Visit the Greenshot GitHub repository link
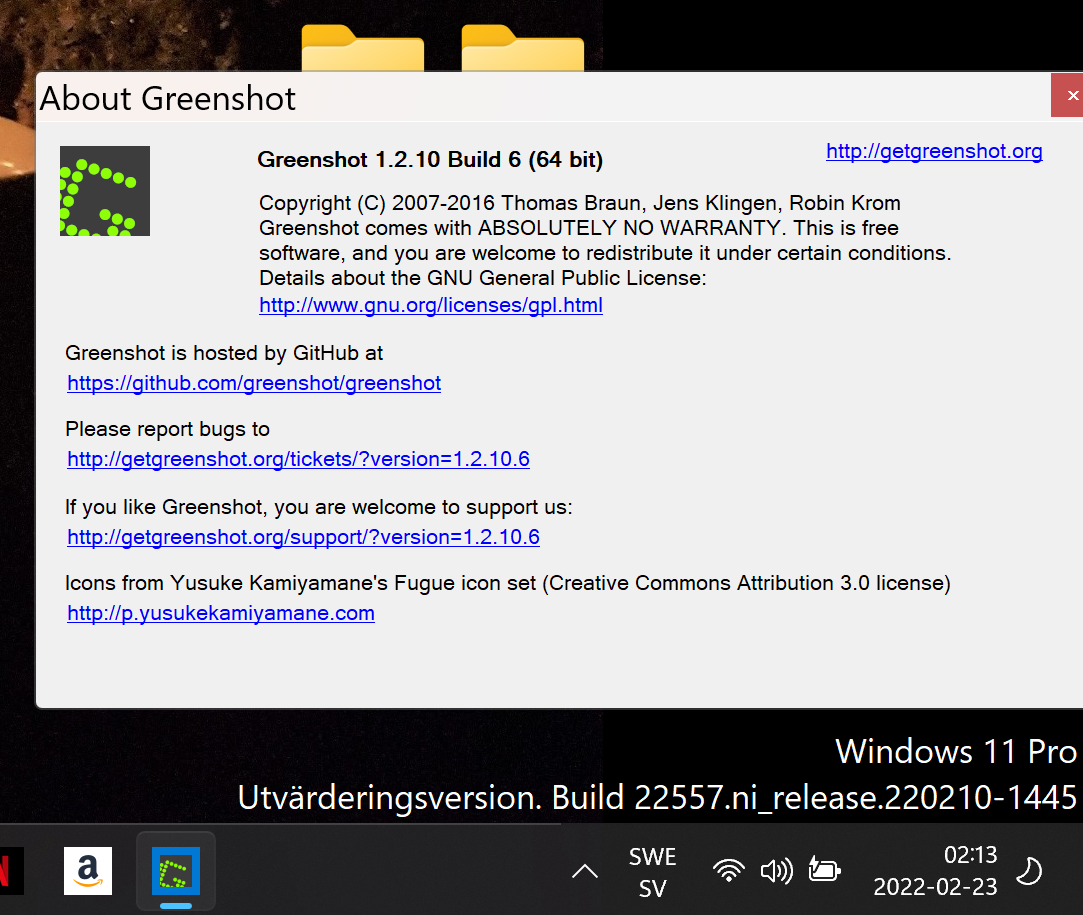Screen dimensions: 1083x915 [x=253, y=383]
